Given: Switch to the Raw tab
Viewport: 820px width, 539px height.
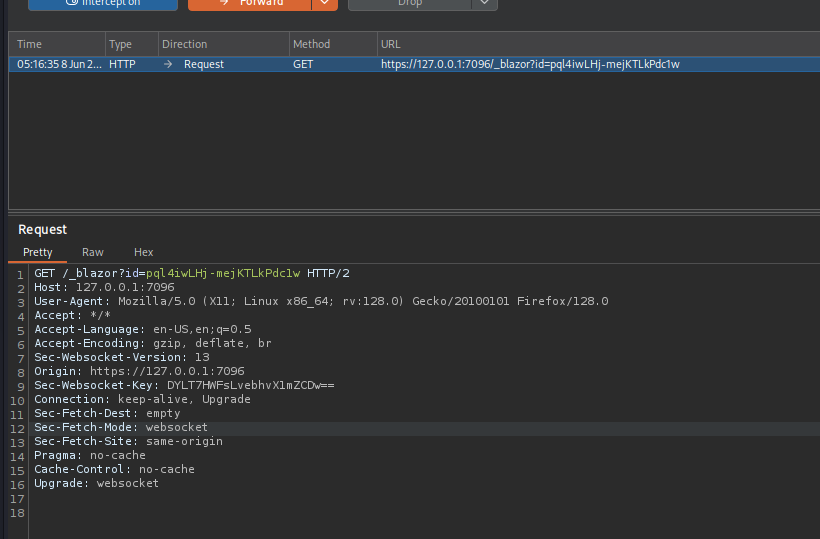Looking at the screenshot, I should click(x=93, y=253).
